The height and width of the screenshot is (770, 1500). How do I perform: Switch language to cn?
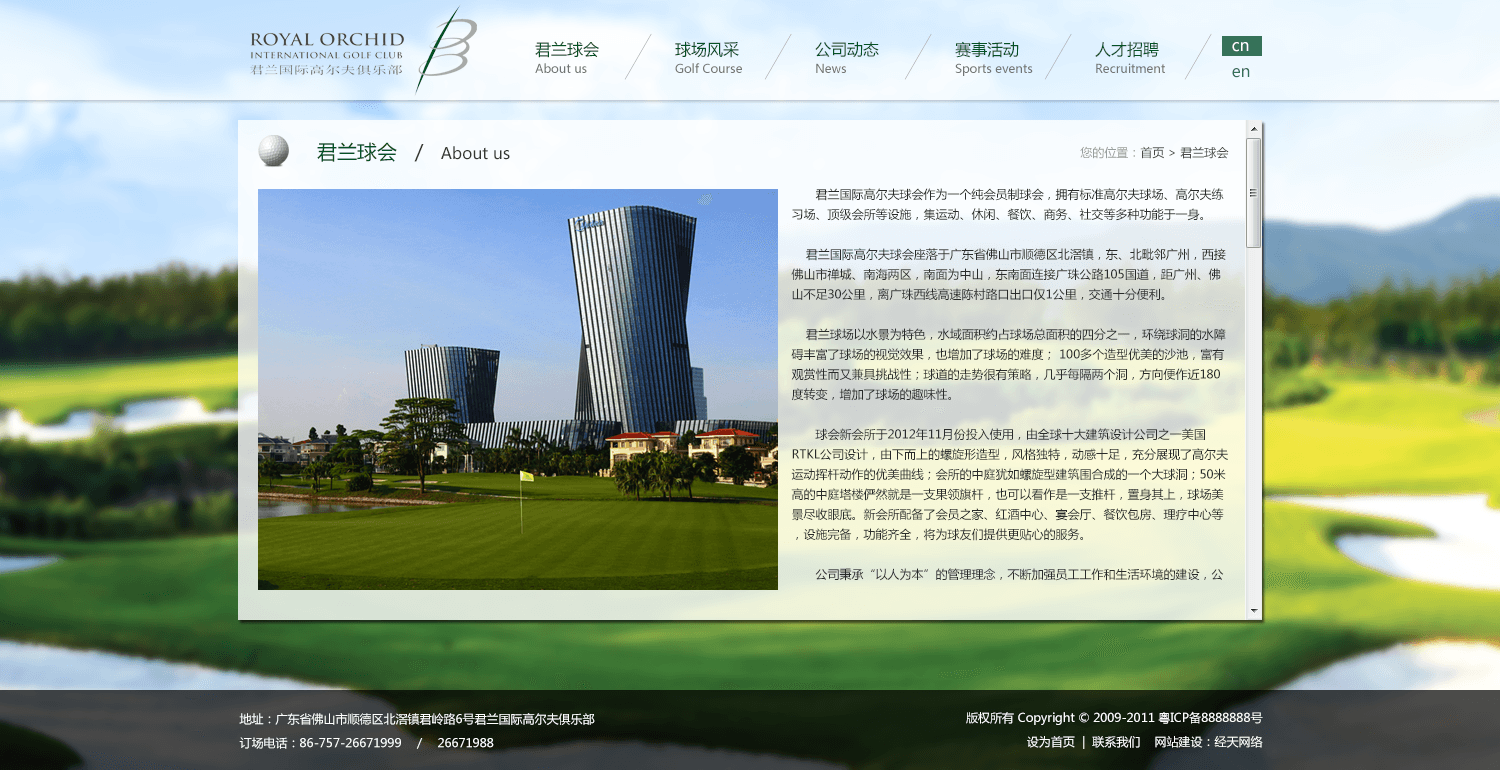[x=1241, y=46]
